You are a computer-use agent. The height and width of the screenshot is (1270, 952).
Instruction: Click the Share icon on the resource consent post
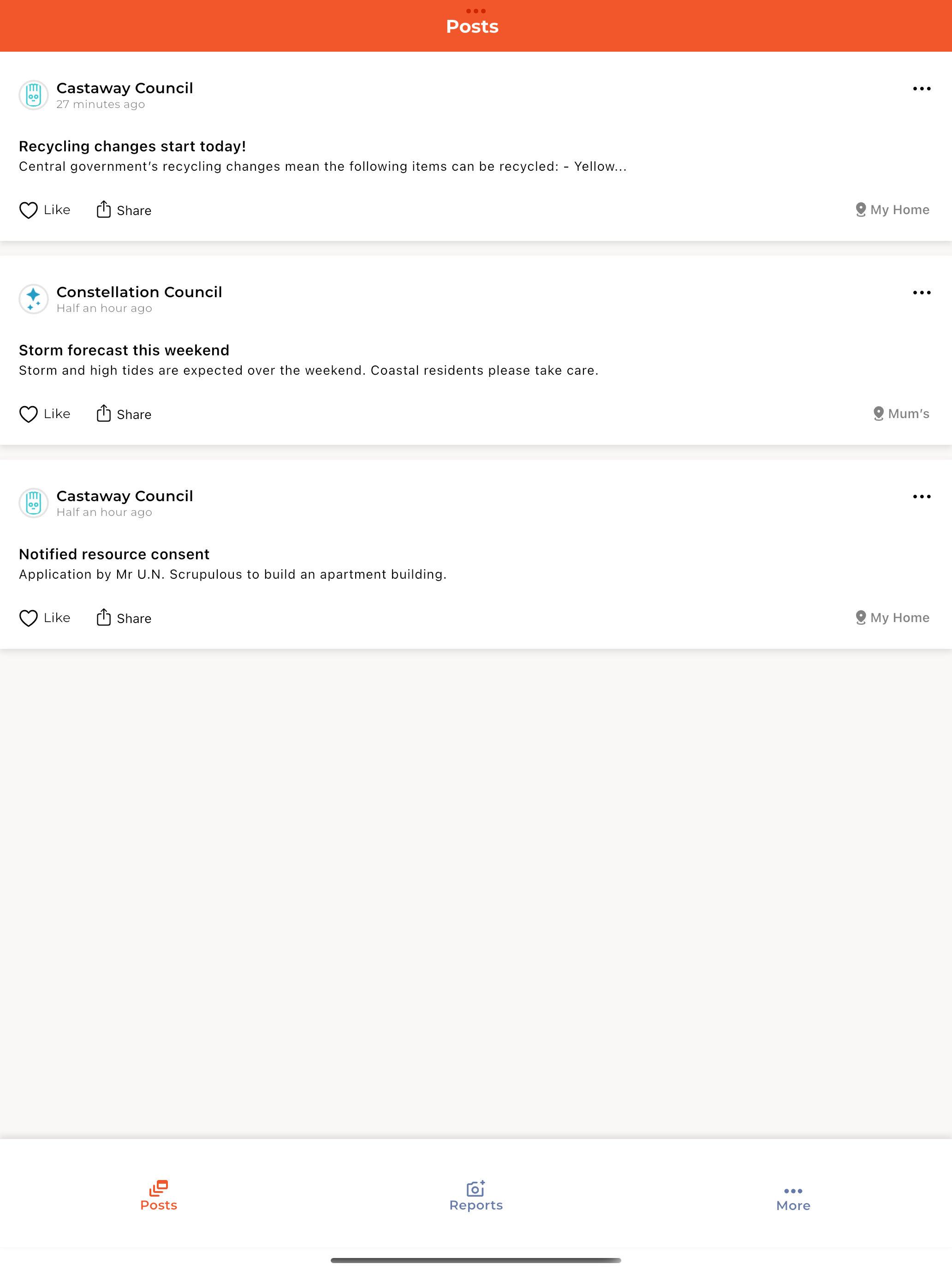[104, 617]
